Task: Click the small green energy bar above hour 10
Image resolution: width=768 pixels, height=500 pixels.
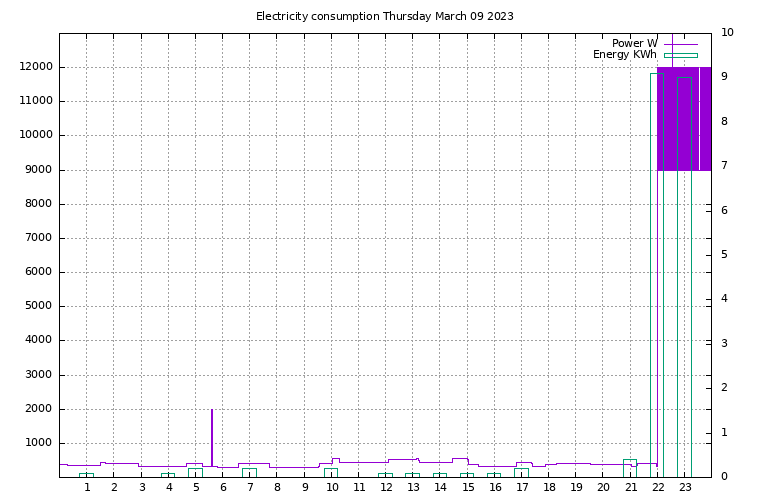Action: pyautogui.click(x=331, y=473)
